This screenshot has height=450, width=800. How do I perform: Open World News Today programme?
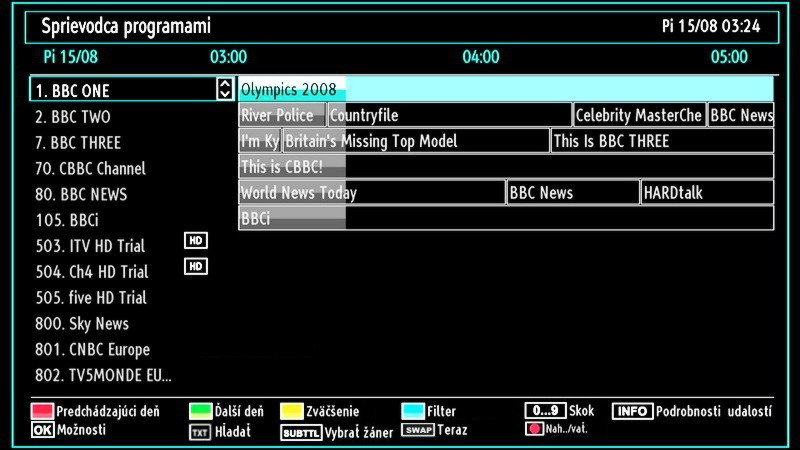[x=372, y=192]
